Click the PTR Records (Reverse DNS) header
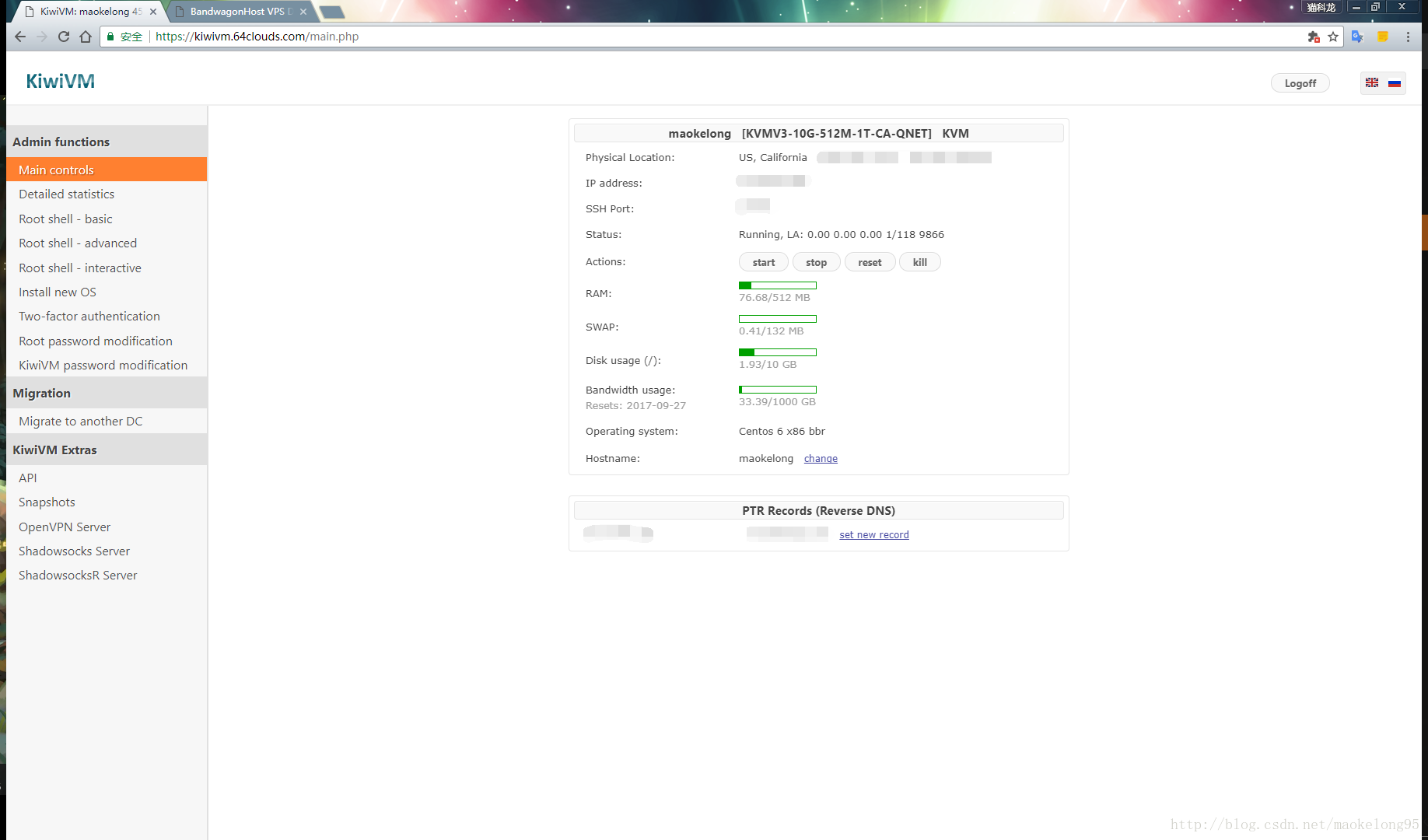 818,510
